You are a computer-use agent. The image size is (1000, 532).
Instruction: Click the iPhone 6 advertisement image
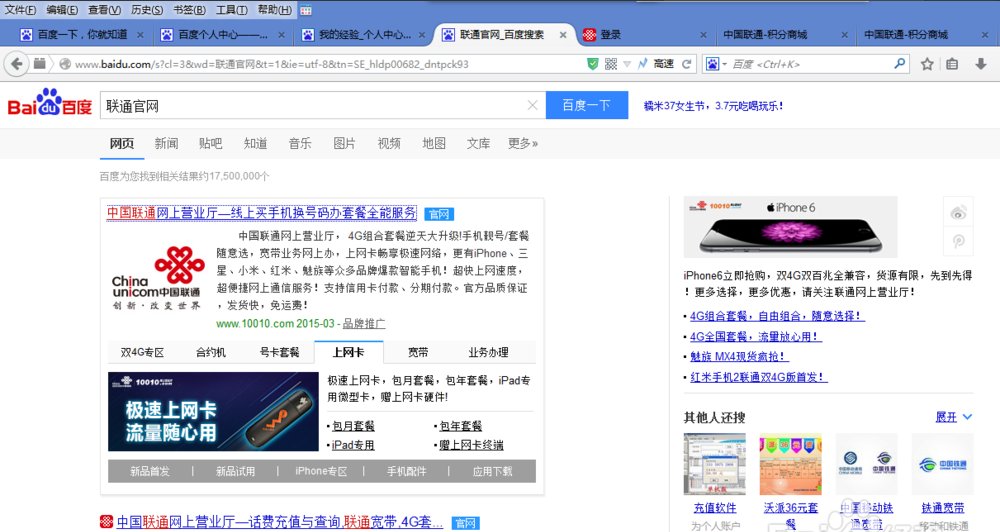790,227
